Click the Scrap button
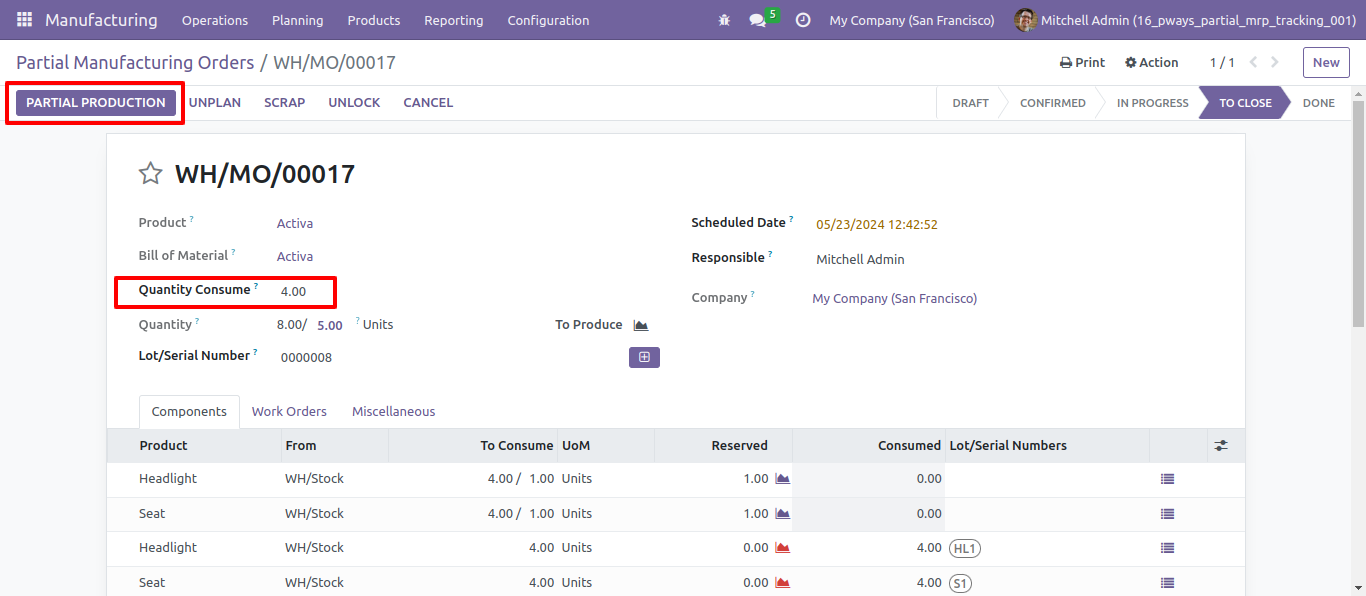 (x=285, y=103)
